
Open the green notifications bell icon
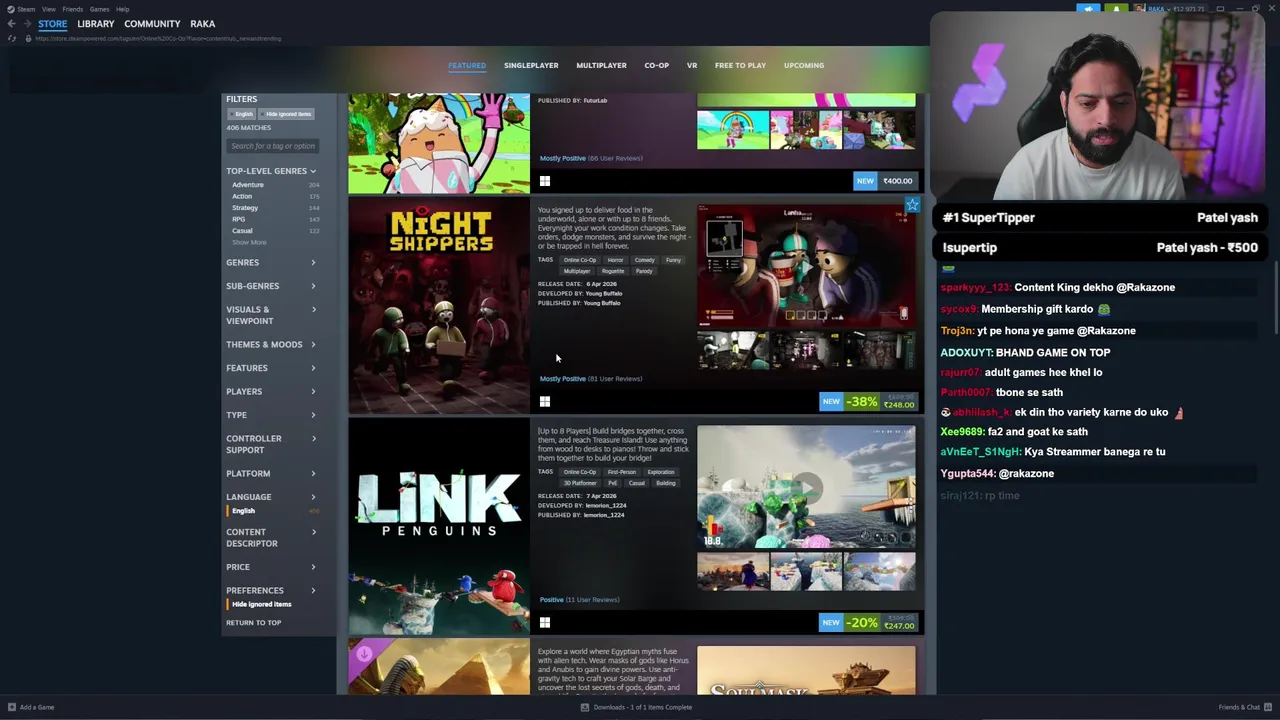tap(1116, 9)
